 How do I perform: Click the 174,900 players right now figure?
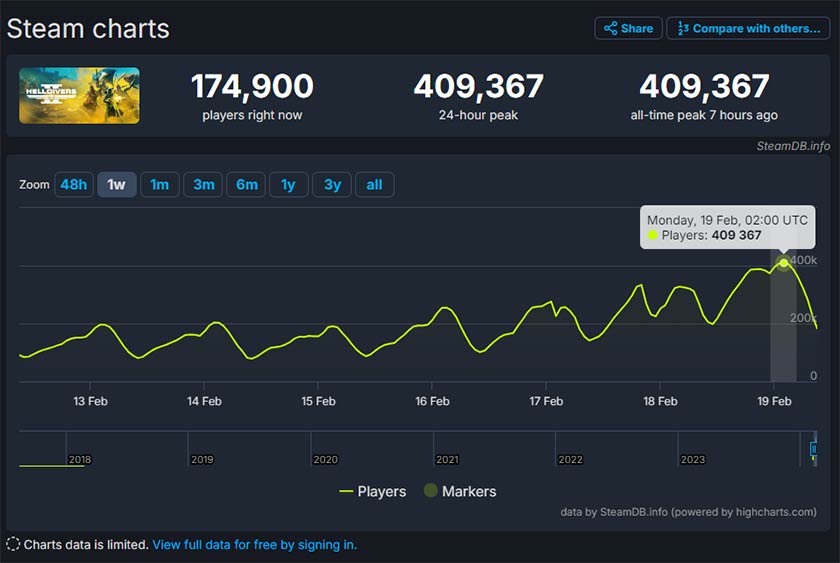(252, 86)
